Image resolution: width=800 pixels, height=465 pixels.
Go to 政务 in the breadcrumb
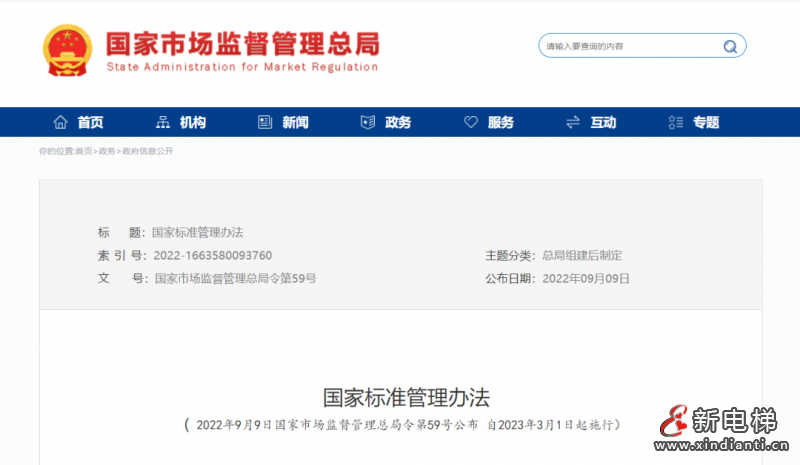click(x=106, y=151)
